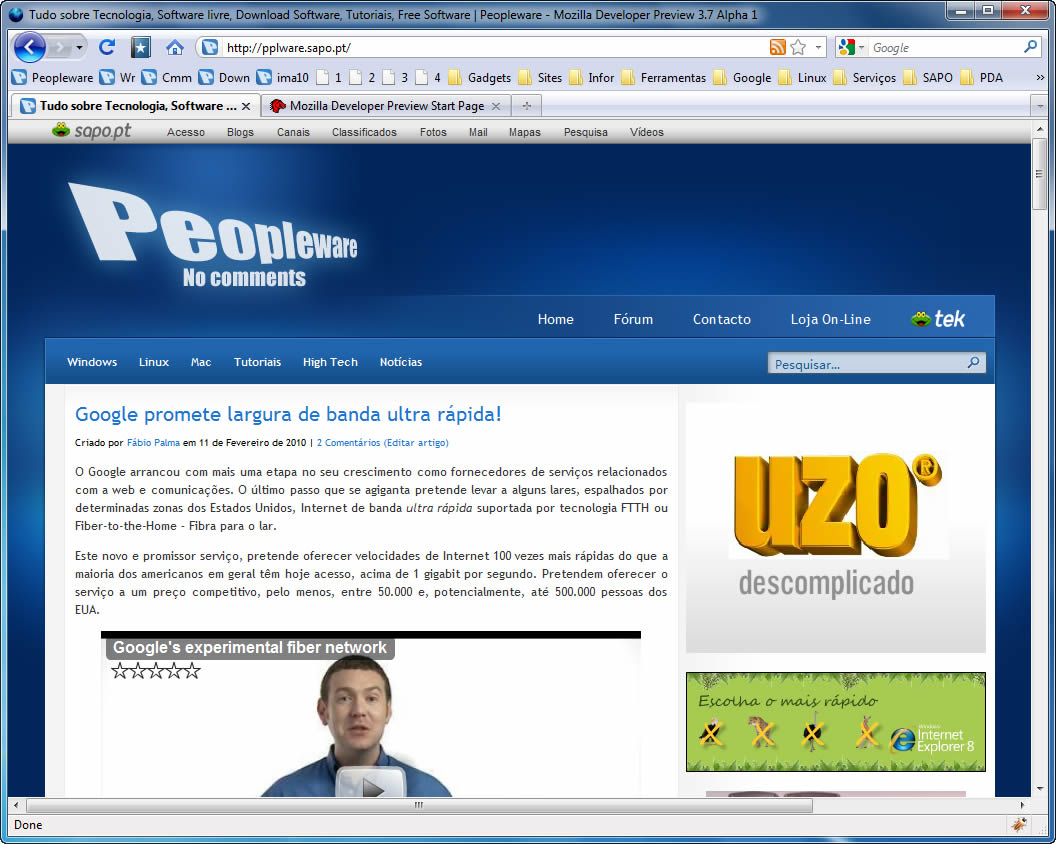The height and width of the screenshot is (844, 1056).
Task: Reload the page with the refresh icon
Action: 107,47
